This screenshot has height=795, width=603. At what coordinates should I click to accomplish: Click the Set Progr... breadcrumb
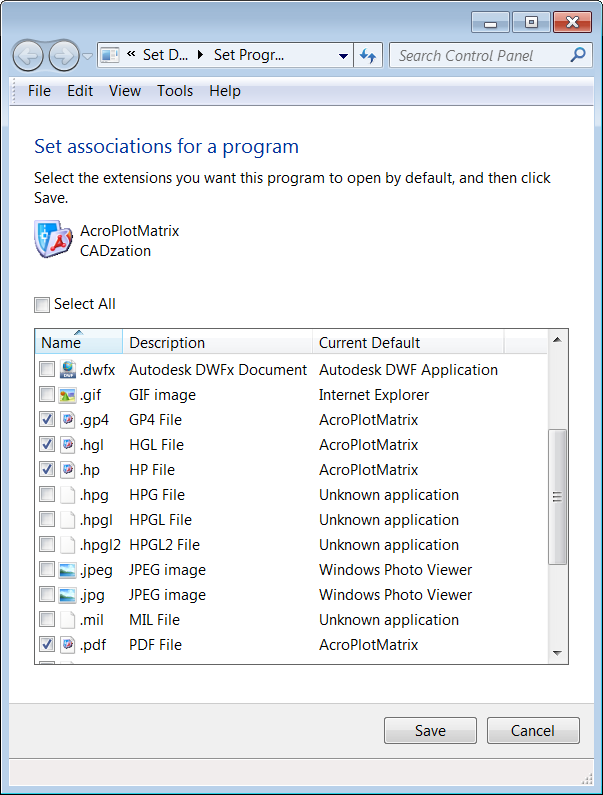(x=249, y=55)
